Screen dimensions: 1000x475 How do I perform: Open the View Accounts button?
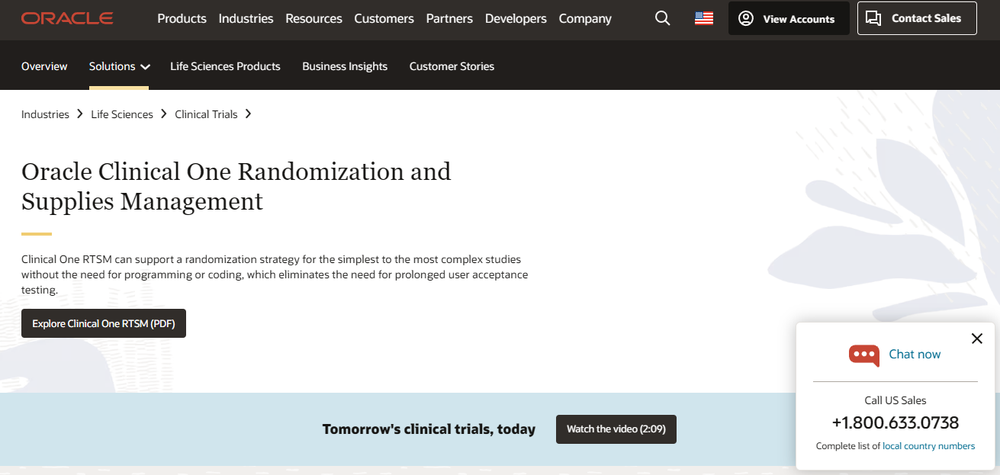[788, 18]
